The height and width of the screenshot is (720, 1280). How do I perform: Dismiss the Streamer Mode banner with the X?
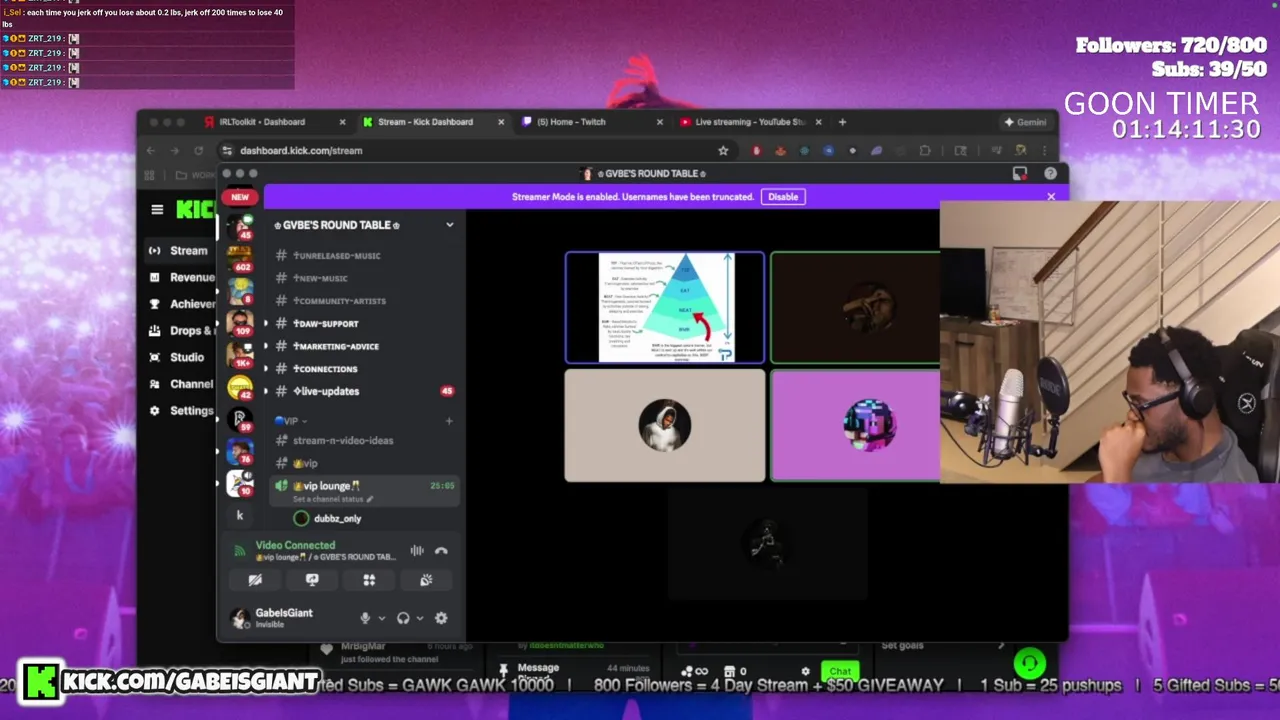pos(1051,197)
